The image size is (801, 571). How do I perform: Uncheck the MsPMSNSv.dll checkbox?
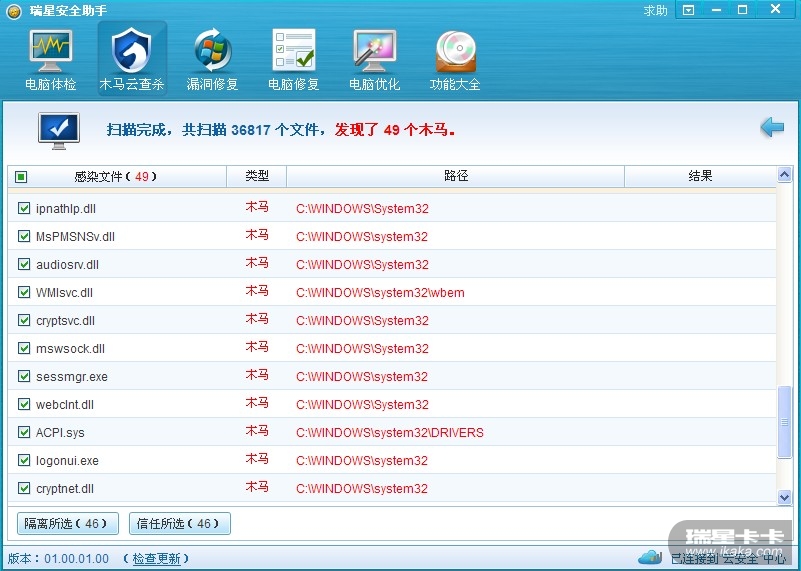[x=24, y=236]
